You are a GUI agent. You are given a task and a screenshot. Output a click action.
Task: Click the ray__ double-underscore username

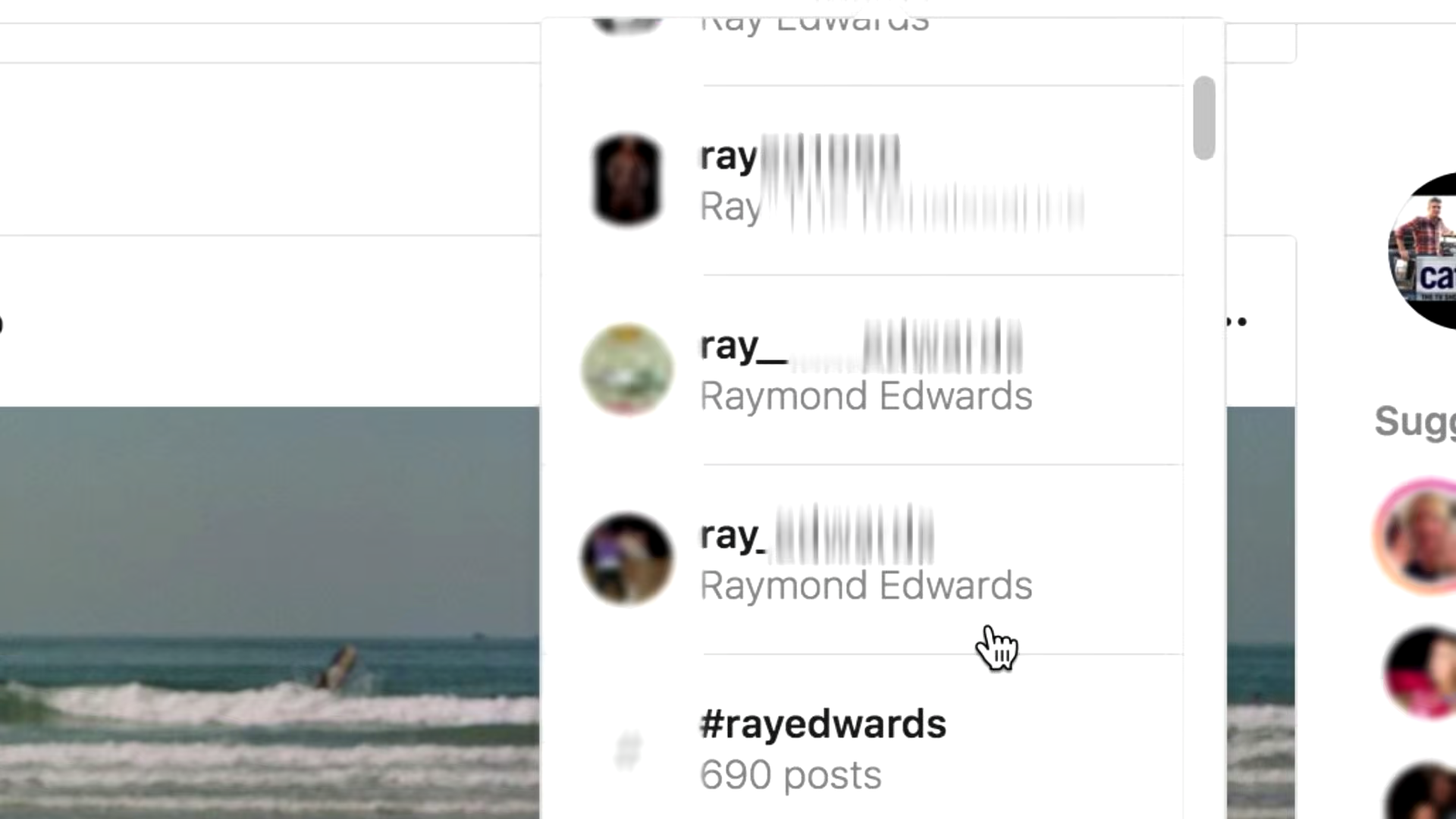[861, 346]
